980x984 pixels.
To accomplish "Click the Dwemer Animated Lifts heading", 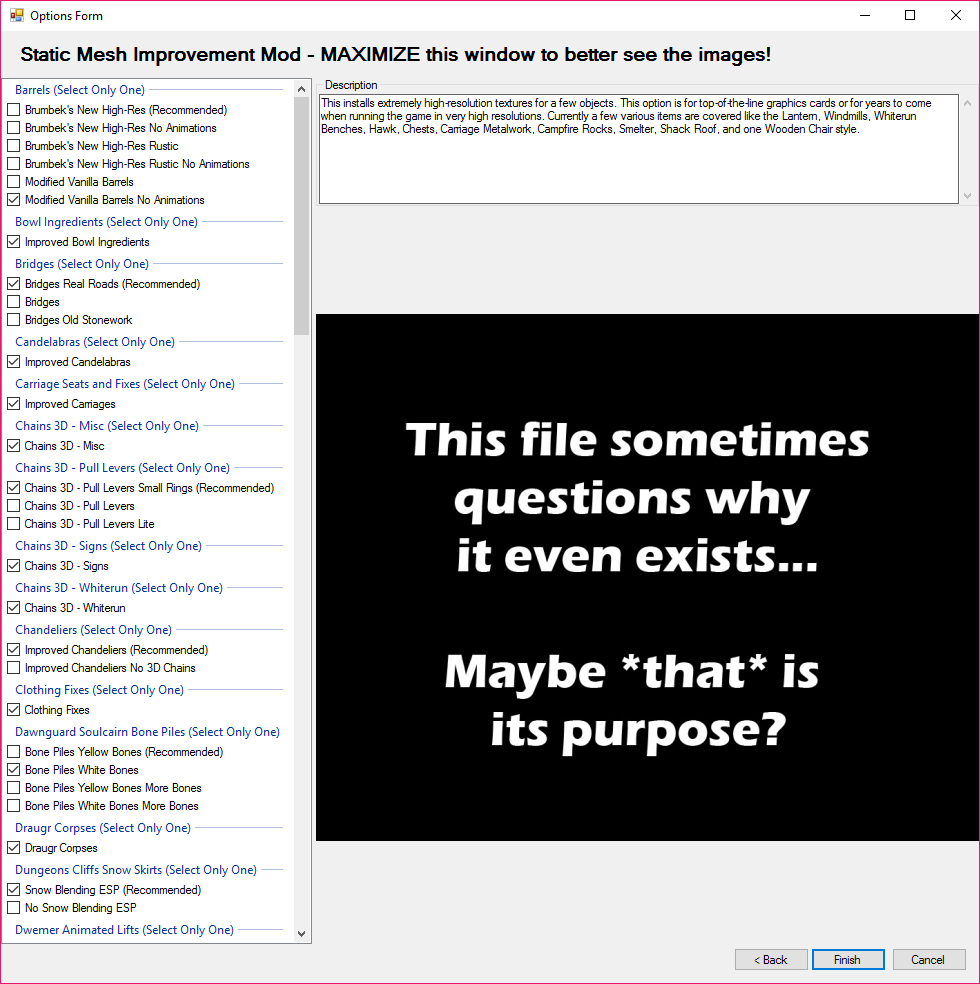I will click(124, 930).
